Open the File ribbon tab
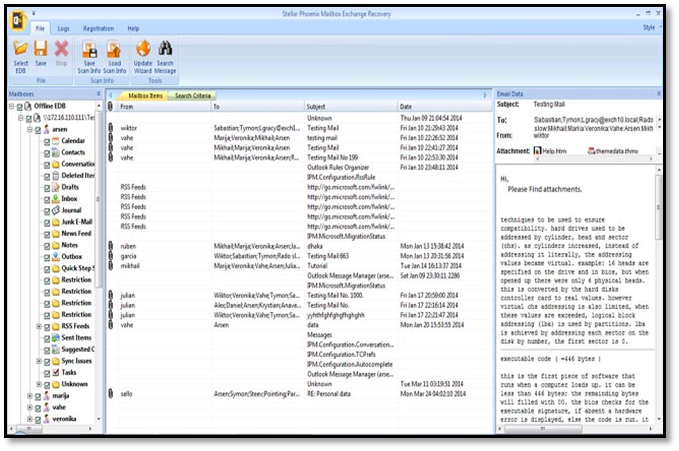This screenshot has width=679, height=451. pyautogui.click(x=40, y=28)
